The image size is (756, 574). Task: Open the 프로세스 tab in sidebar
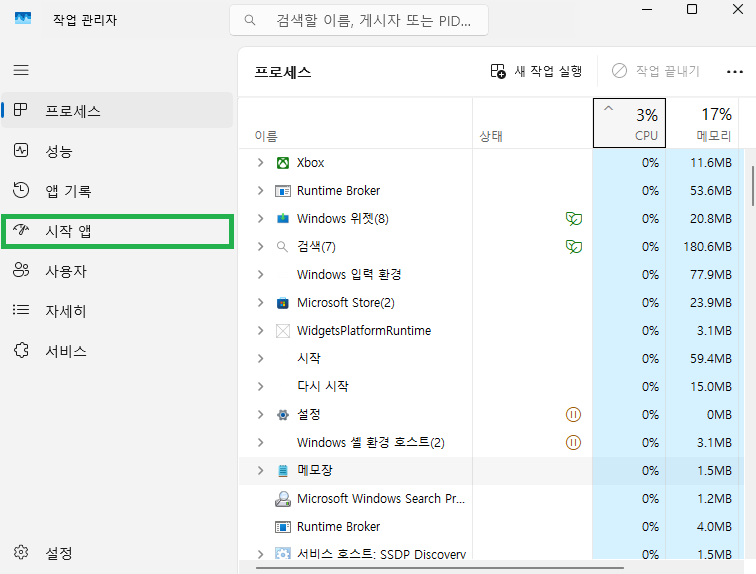tap(117, 110)
